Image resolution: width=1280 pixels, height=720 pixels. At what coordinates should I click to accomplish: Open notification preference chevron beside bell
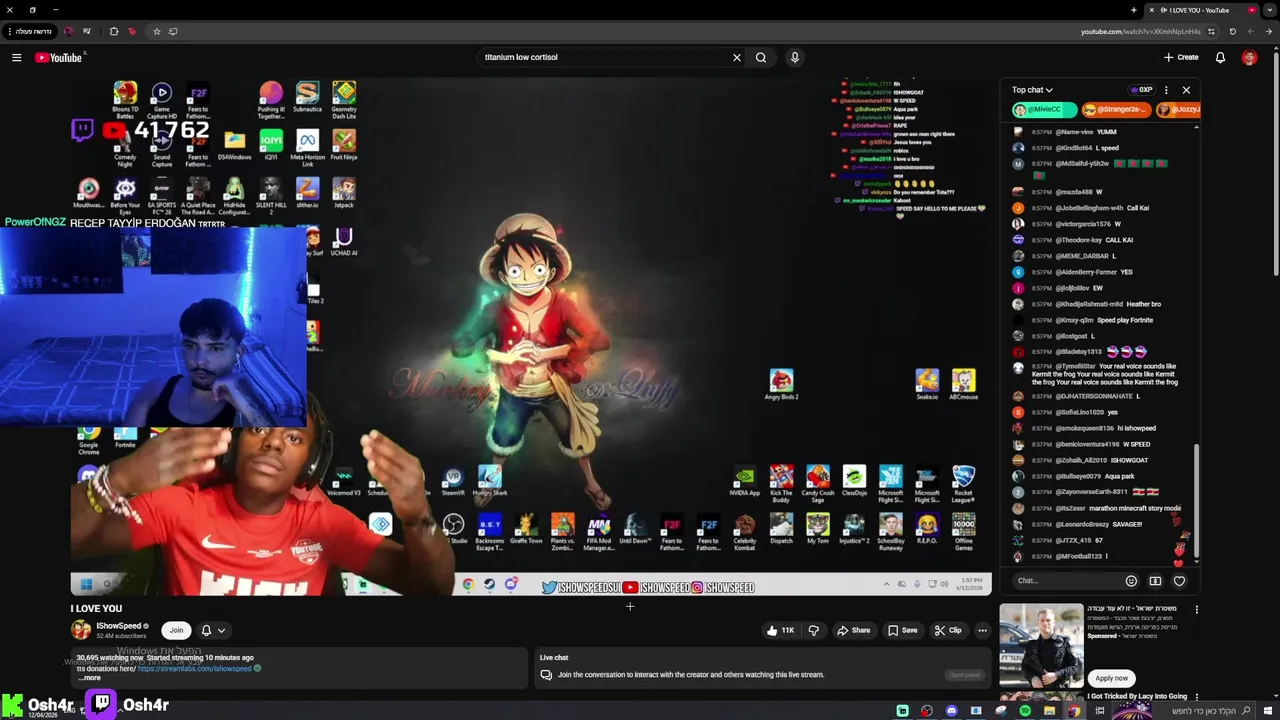(221, 630)
